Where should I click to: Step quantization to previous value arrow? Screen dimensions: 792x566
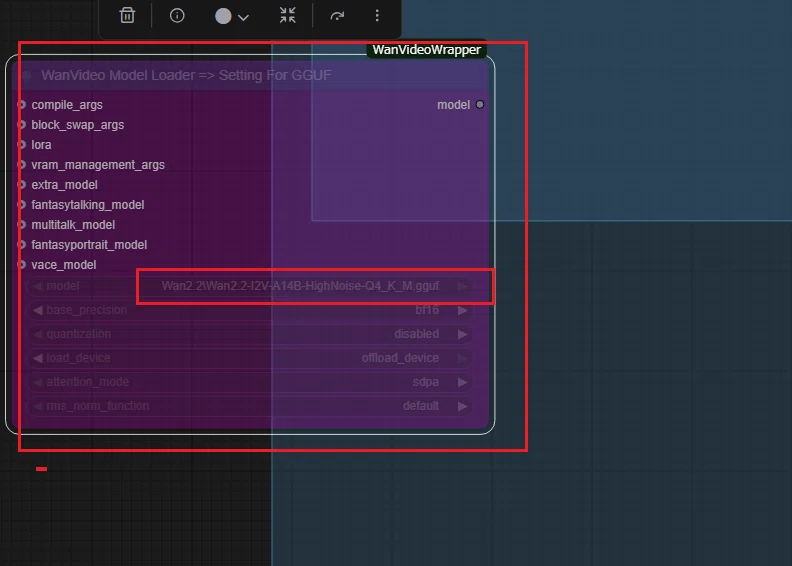(37, 334)
